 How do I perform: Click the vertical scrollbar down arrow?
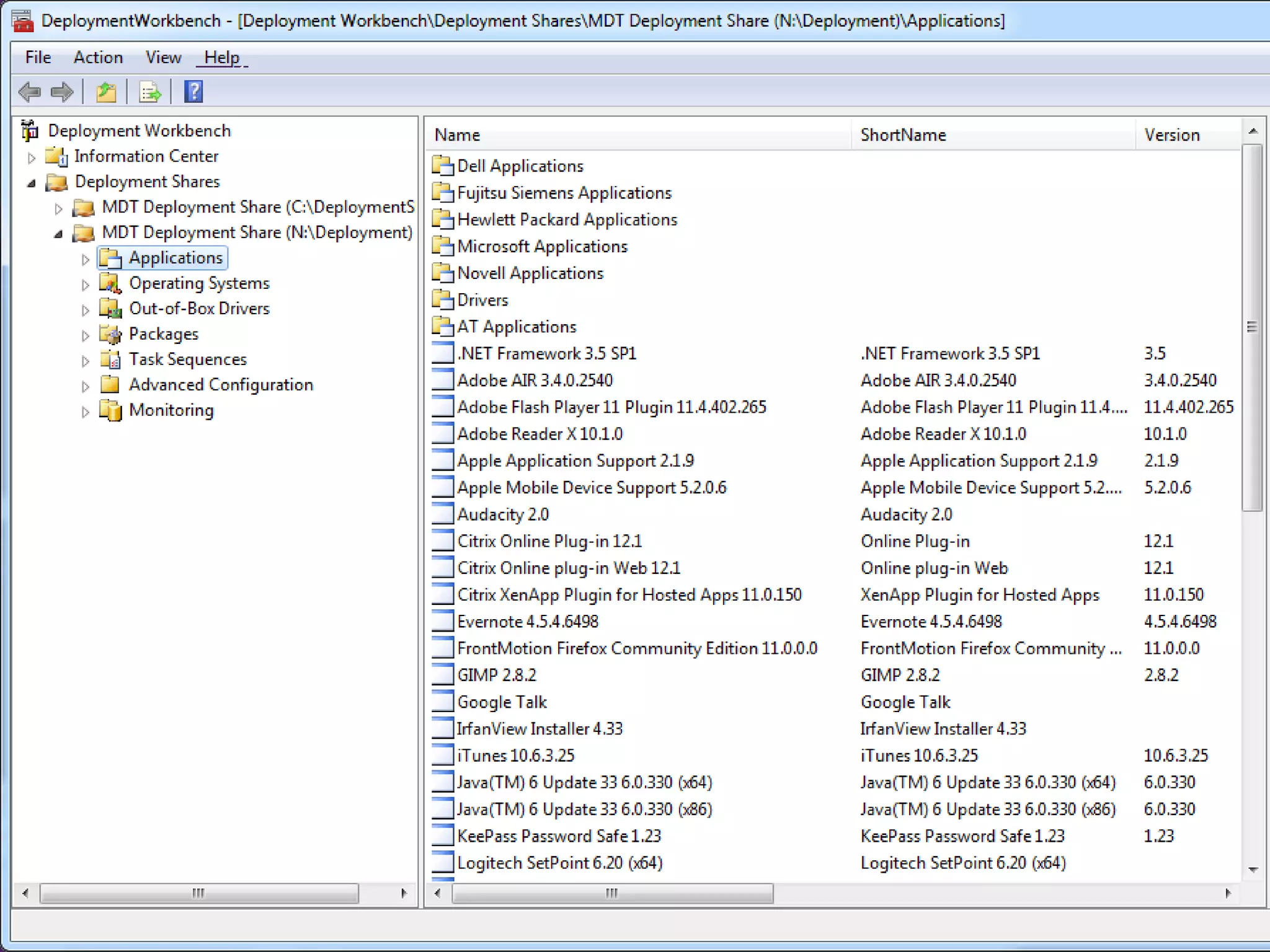coord(1253,870)
